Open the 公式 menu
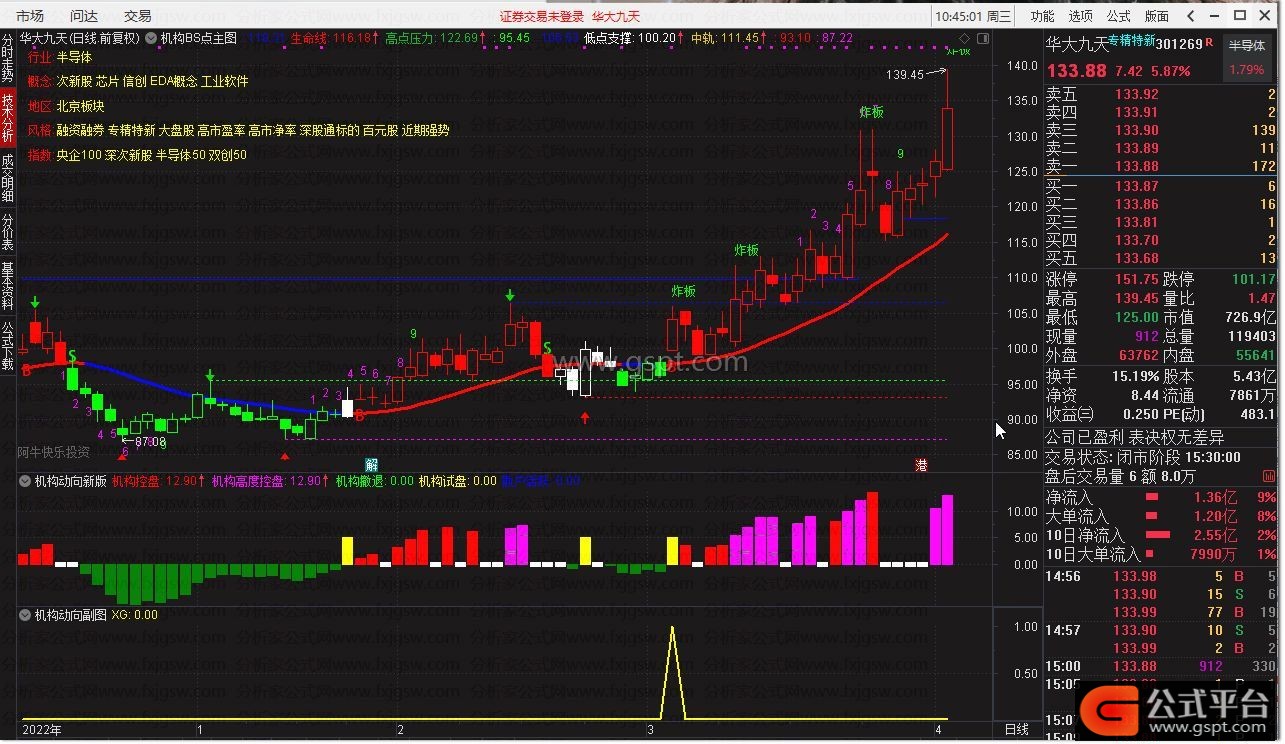Screen dimensions: 1285x744 (1119, 16)
